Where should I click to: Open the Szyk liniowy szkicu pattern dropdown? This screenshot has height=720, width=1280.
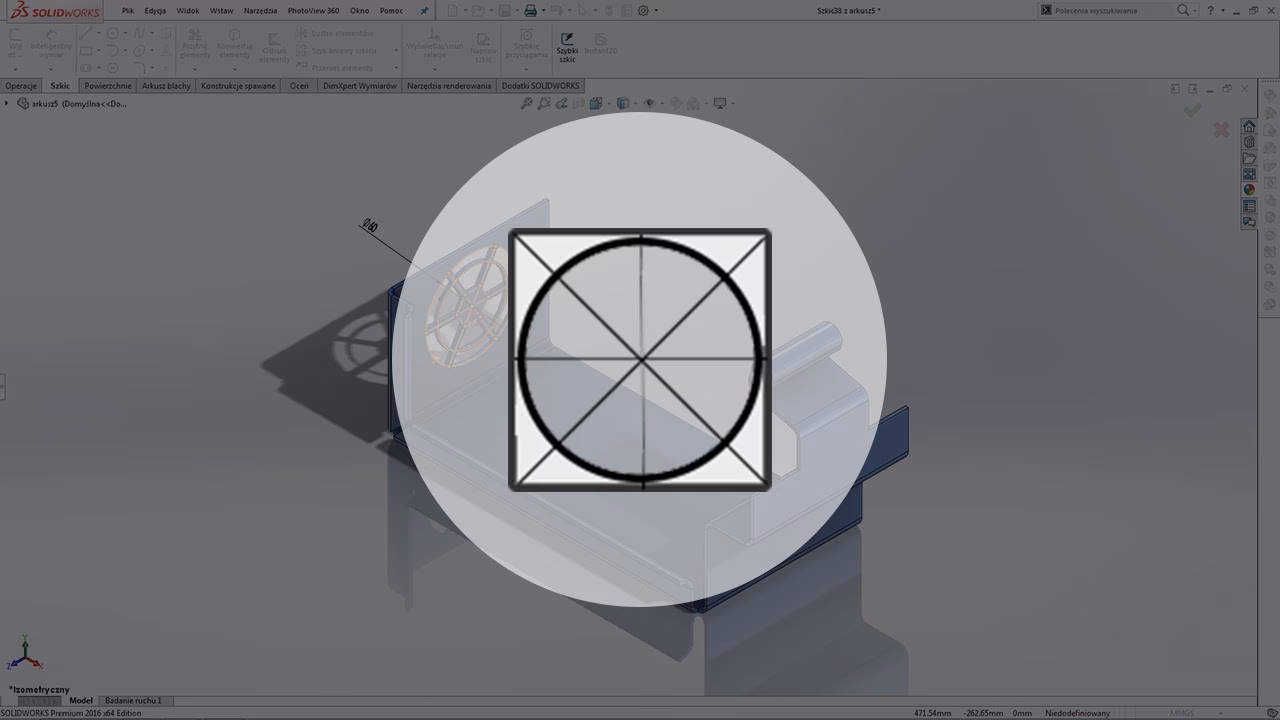398,50
